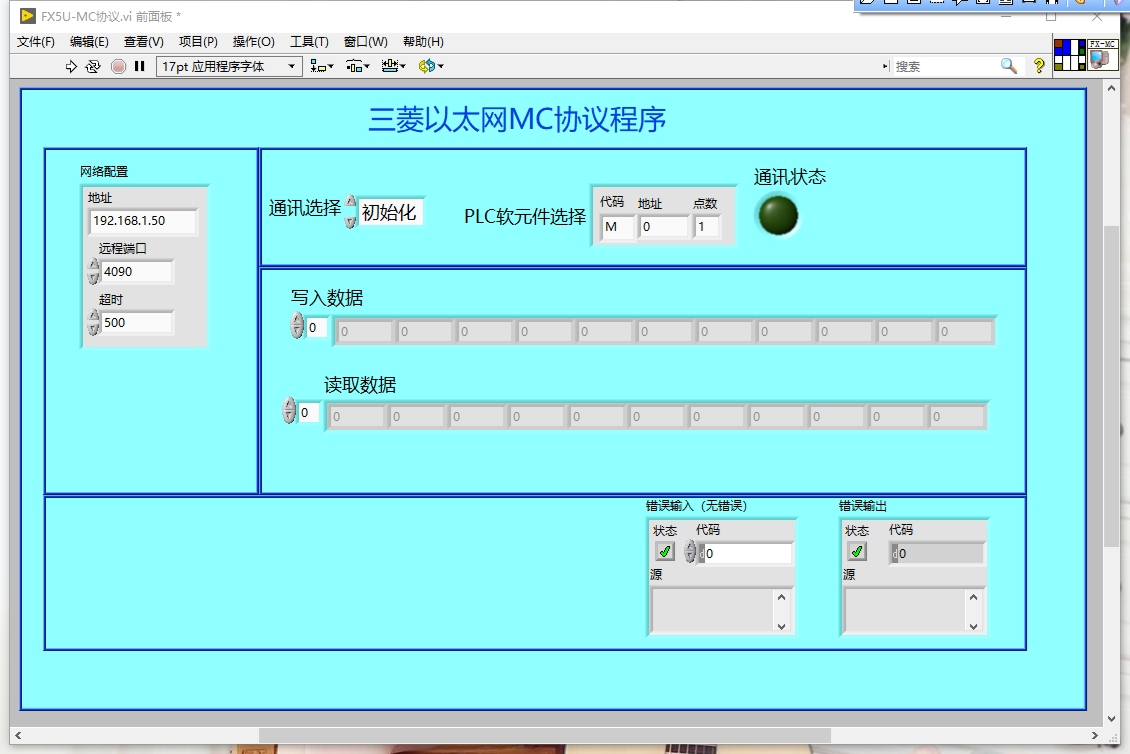Open the Resize Objects toolbar menu

coord(393,66)
